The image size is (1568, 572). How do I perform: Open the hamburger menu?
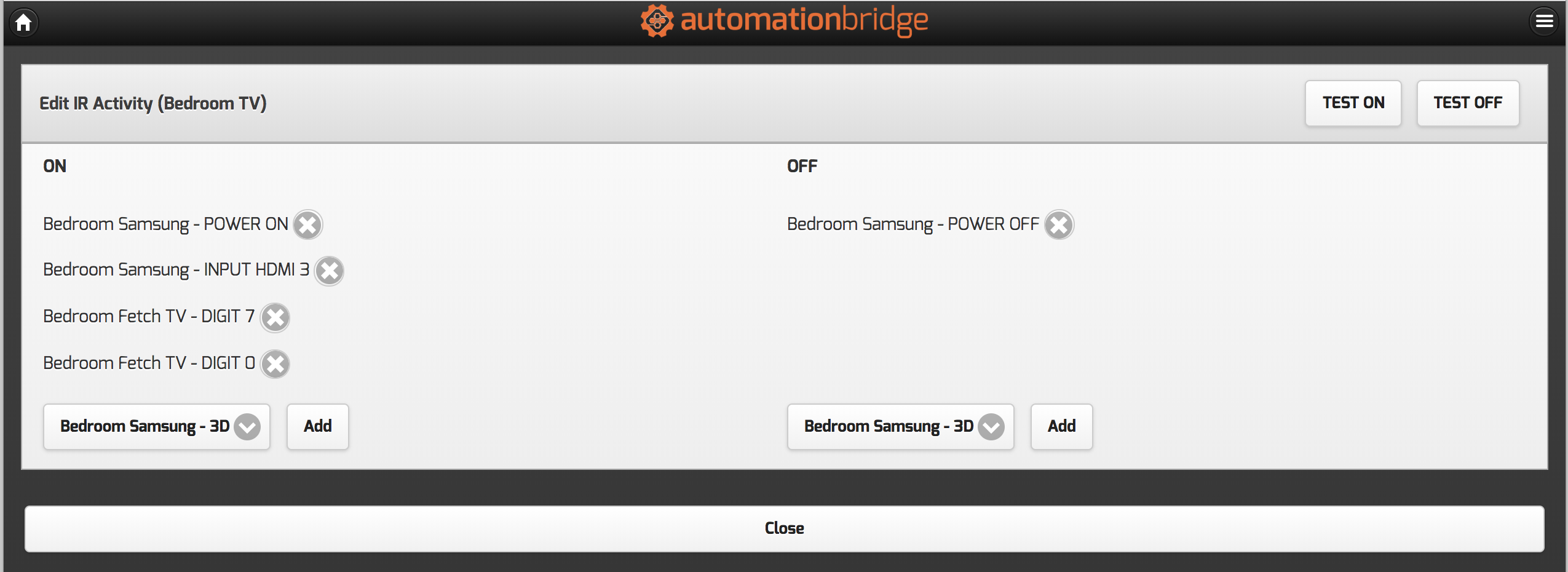tap(1544, 22)
